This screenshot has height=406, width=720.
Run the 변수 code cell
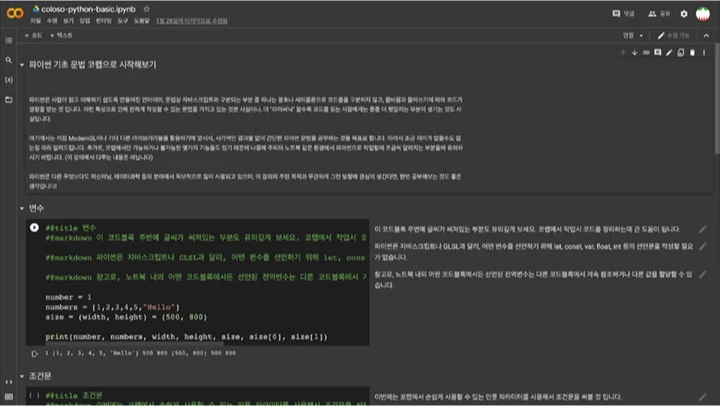click(34, 227)
